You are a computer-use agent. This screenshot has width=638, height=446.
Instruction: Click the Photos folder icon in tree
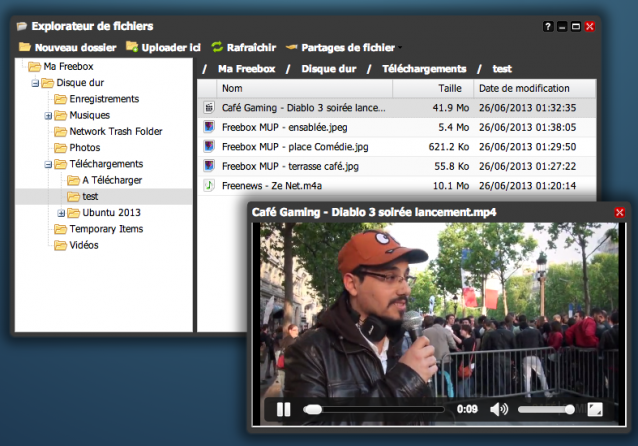click(x=60, y=148)
